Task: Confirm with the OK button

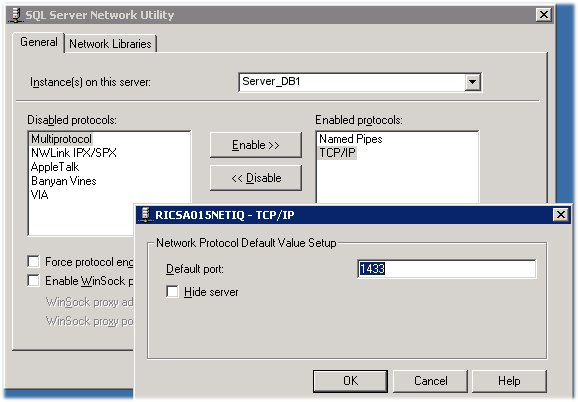Action: (350, 381)
